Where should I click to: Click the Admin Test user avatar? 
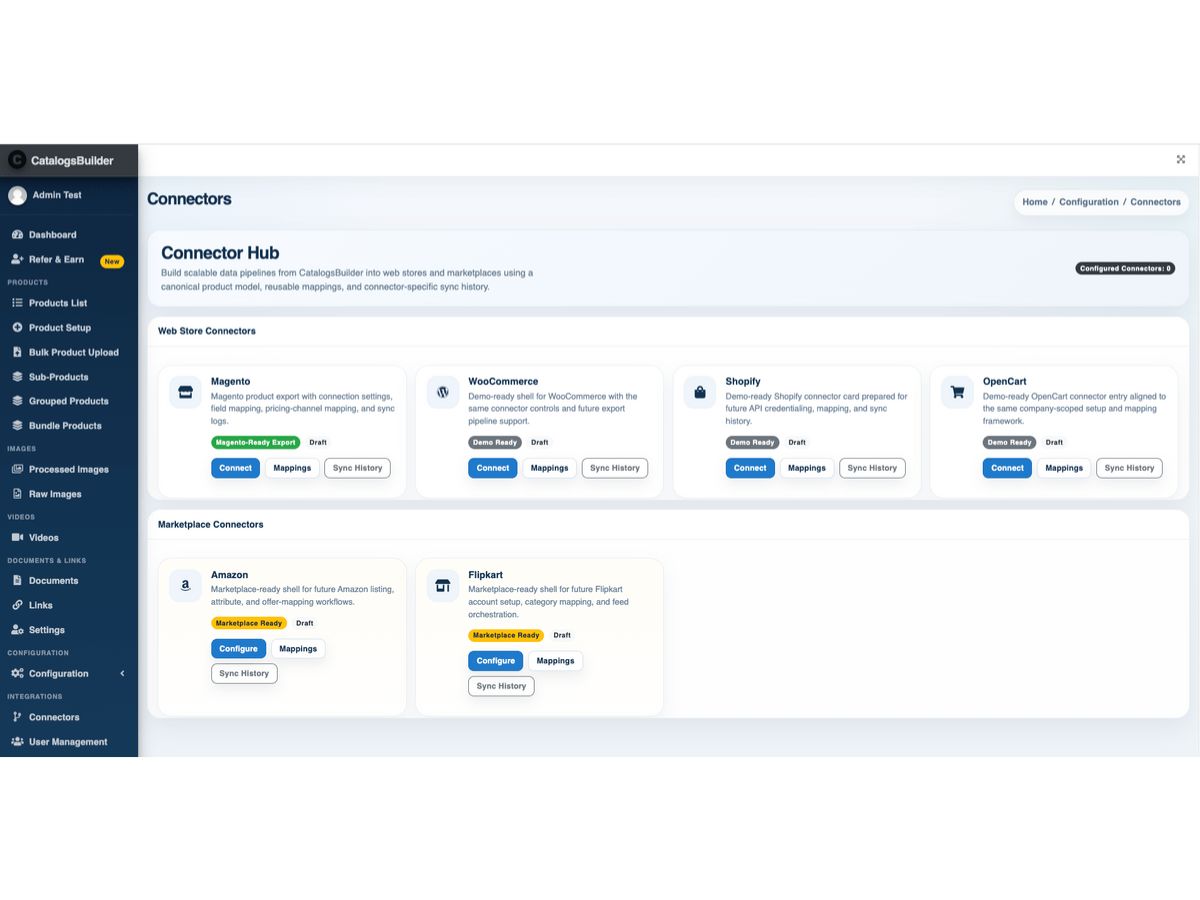(17, 195)
